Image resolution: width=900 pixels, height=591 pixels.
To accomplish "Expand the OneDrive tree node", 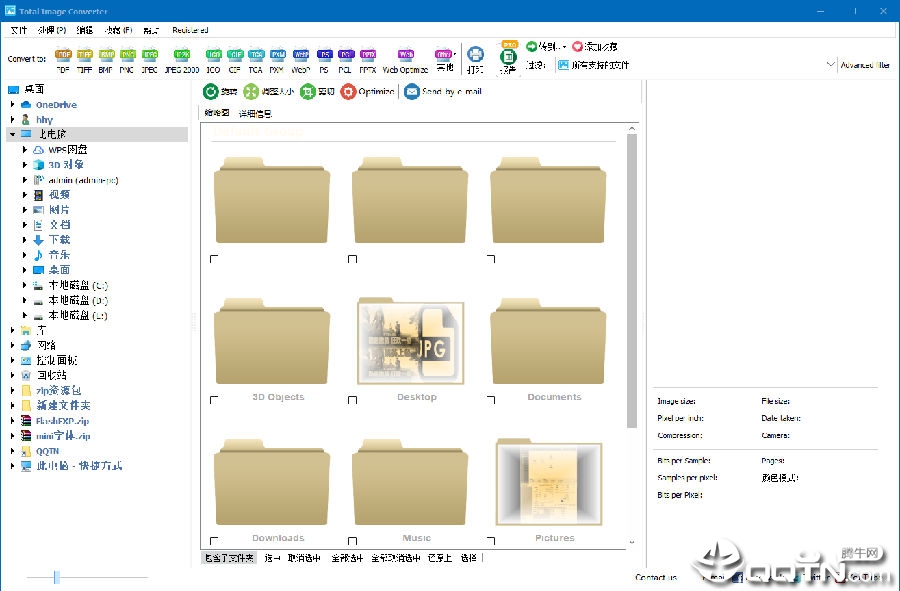I will [12, 104].
